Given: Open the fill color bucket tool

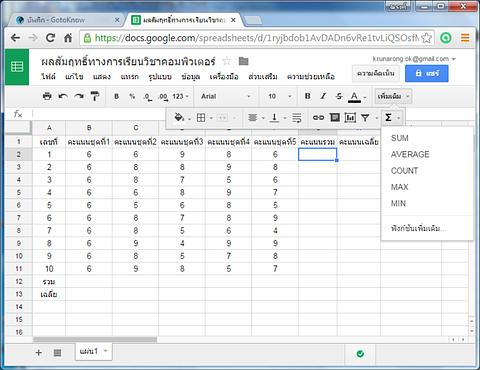Looking at the screenshot, I should [x=179, y=117].
